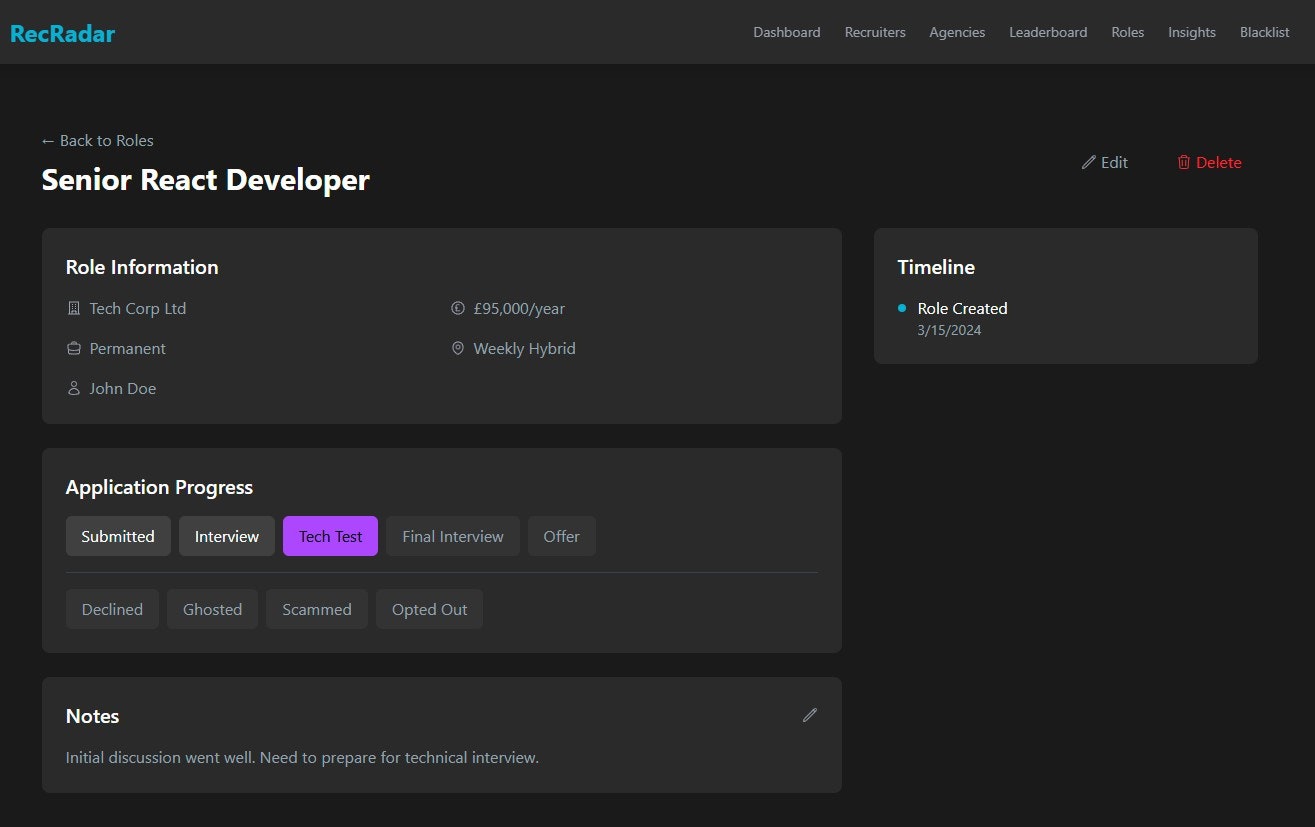Click the briefcase icon beside Permanent
Screen dimensions: 1315x827
[x=73, y=349]
